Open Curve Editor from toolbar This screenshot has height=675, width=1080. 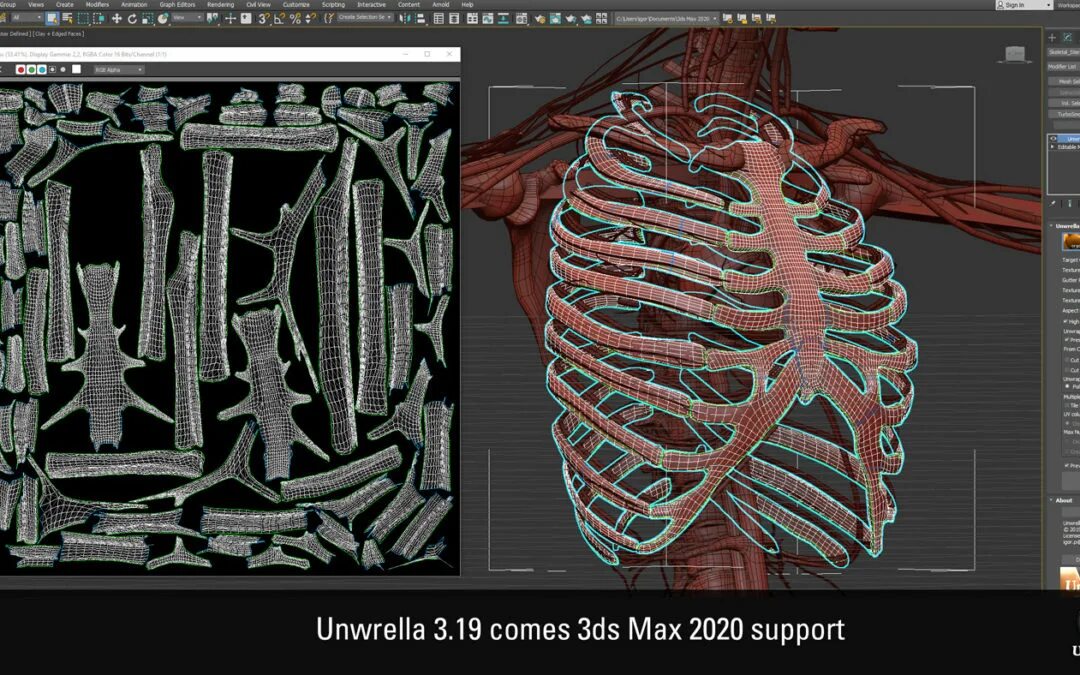click(x=488, y=19)
